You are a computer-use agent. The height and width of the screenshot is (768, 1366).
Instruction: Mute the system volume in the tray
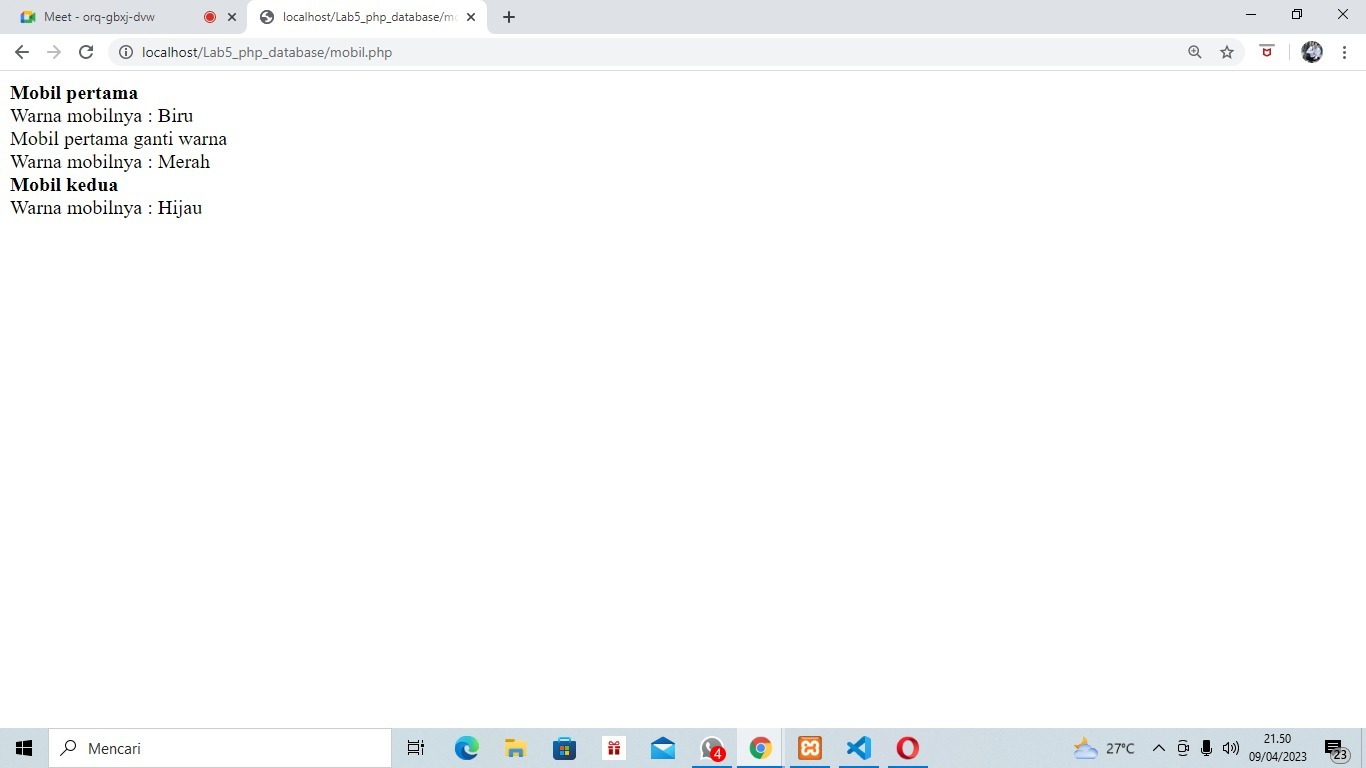1230,748
